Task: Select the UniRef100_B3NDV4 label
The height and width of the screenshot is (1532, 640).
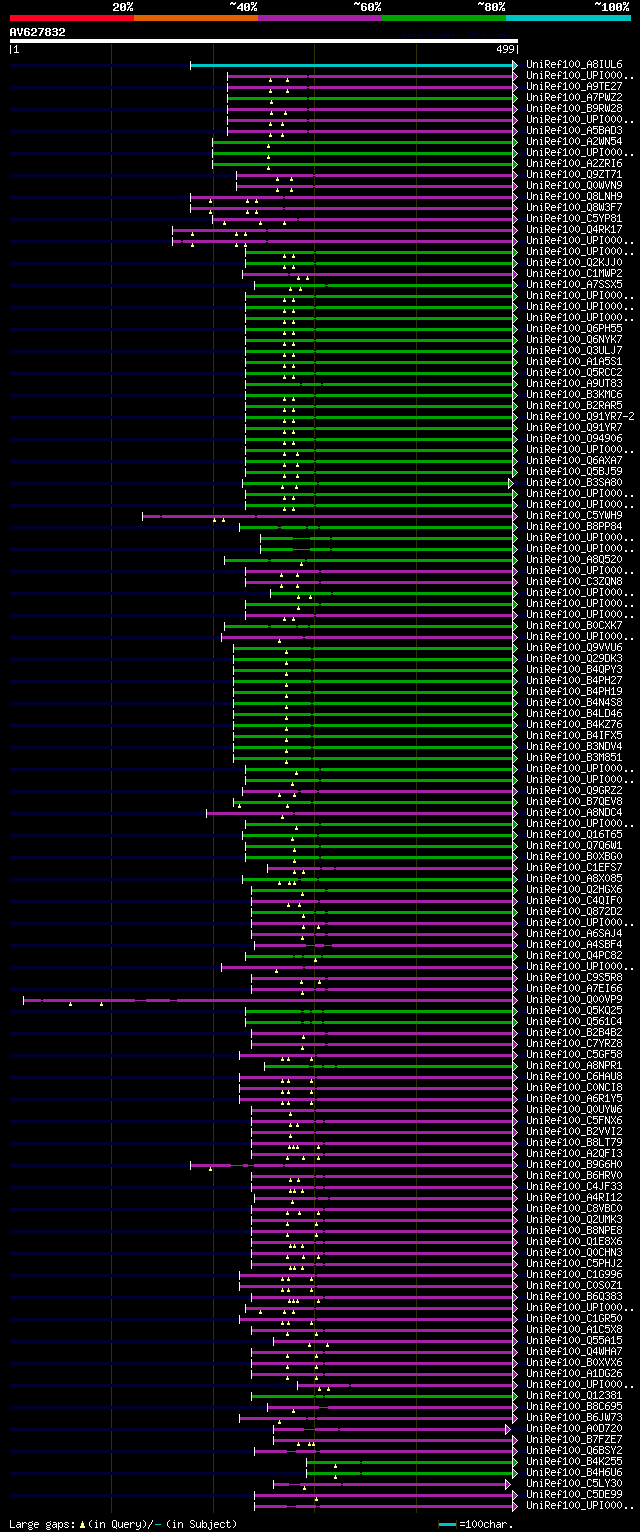Action: tap(574, 747)
